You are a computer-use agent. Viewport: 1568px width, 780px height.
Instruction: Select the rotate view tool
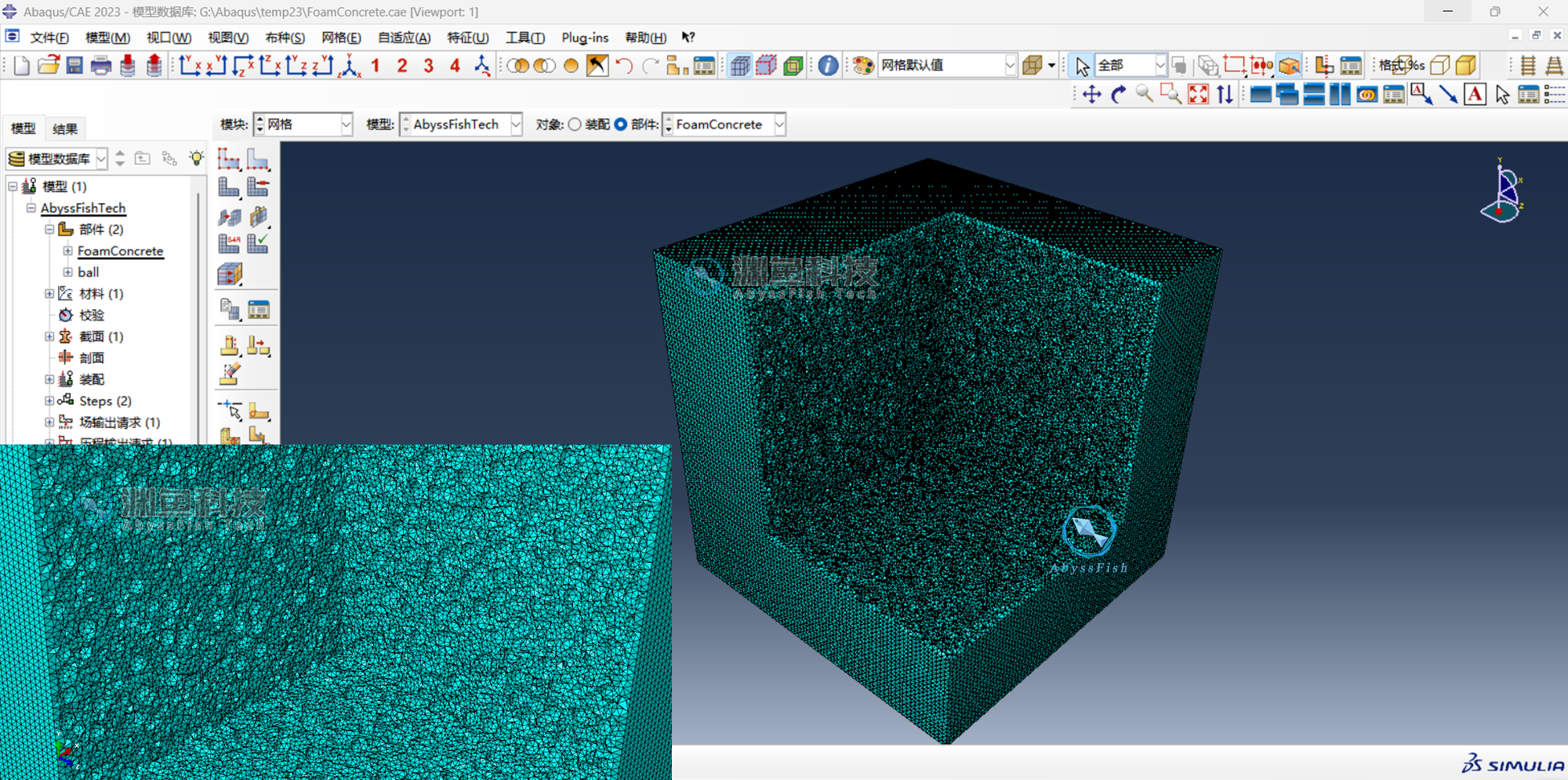click(1119, 95)
